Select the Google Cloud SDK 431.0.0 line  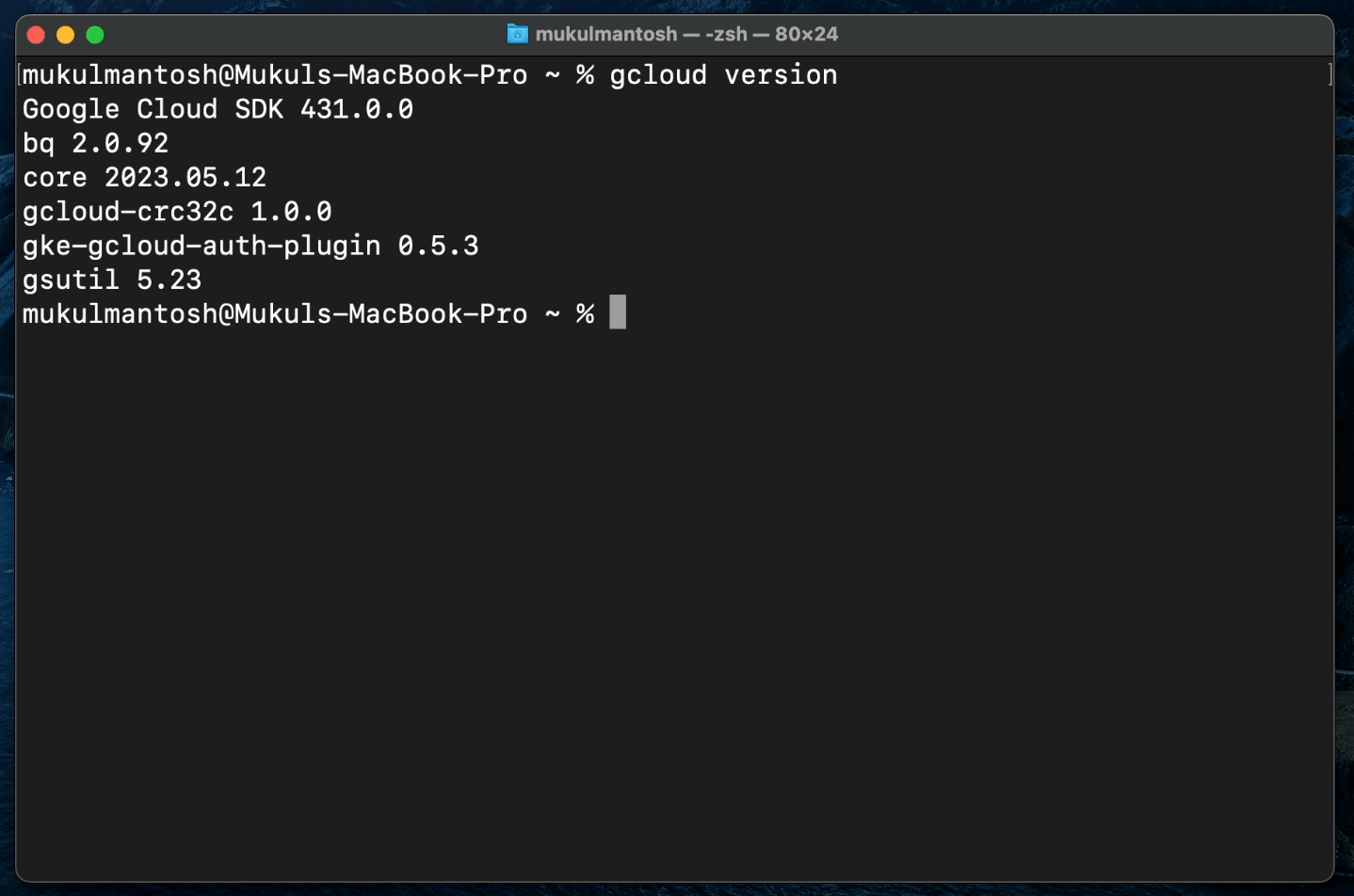(217, 108)
